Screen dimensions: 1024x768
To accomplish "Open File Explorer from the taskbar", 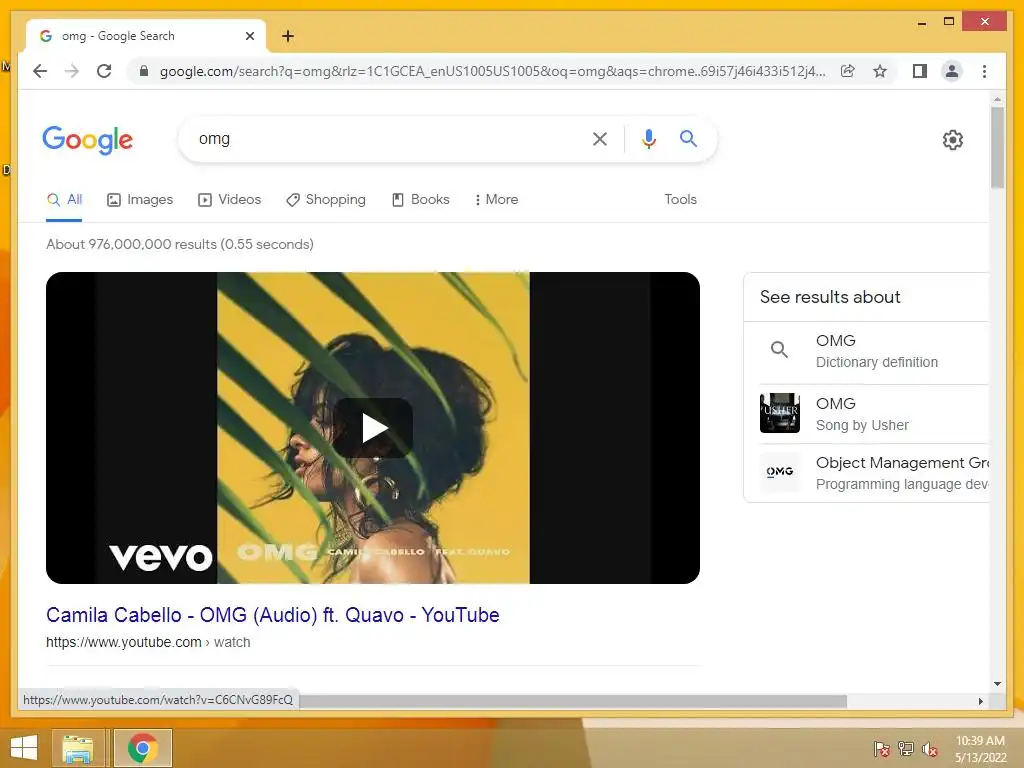I will tap(78, 748).
